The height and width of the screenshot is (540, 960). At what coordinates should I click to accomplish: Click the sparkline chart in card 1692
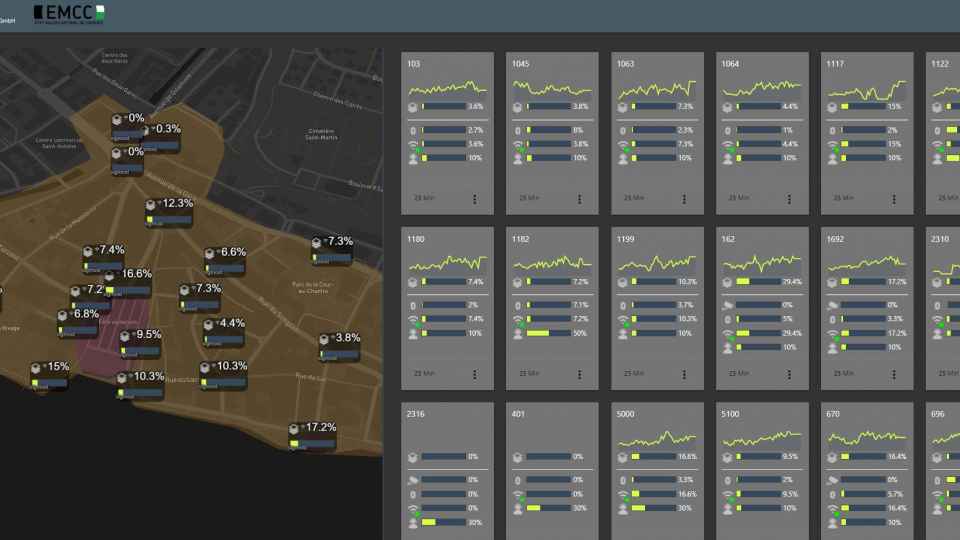click(865, 264)
